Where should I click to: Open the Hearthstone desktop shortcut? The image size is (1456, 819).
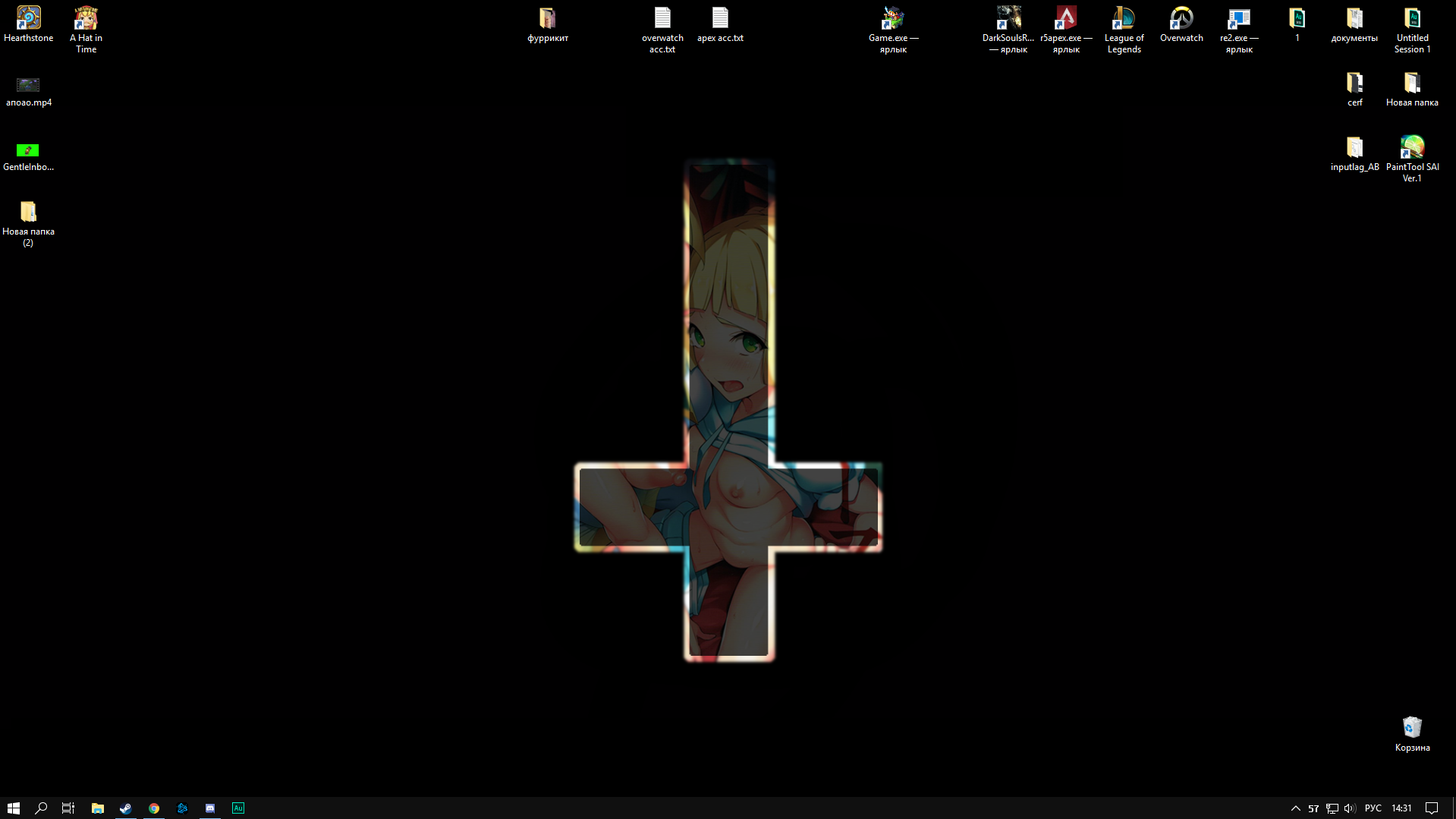pyautogui.click(x=28, y=24)
